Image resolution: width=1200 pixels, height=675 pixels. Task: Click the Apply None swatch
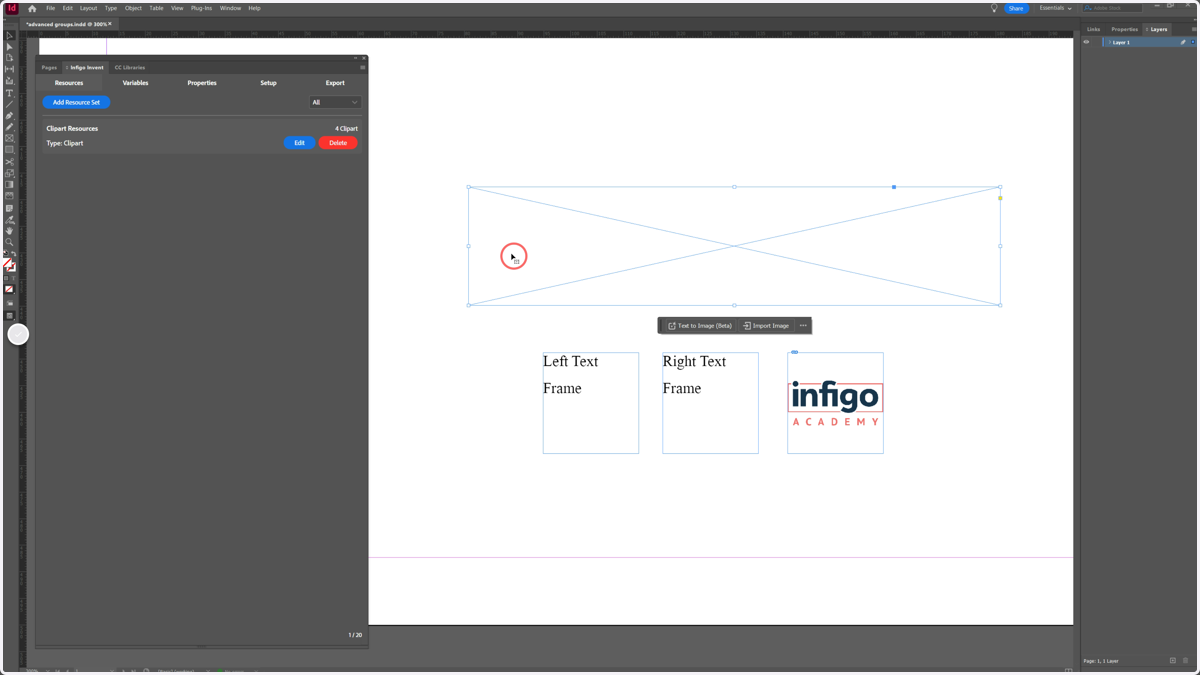[x=9, y=289]
